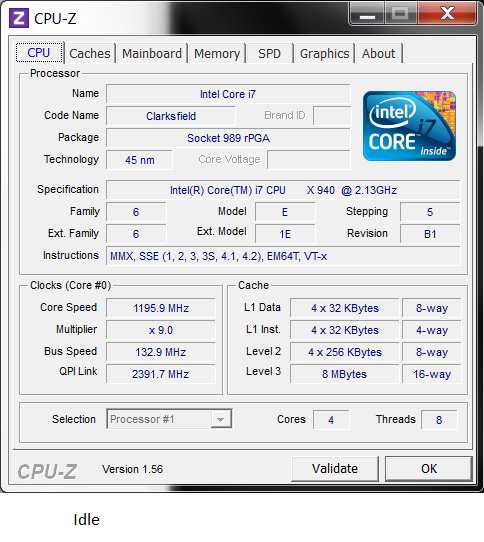The width and height of the screenshot is (484, 542).
Task: Show the About tab
Action: coord(379,54)
